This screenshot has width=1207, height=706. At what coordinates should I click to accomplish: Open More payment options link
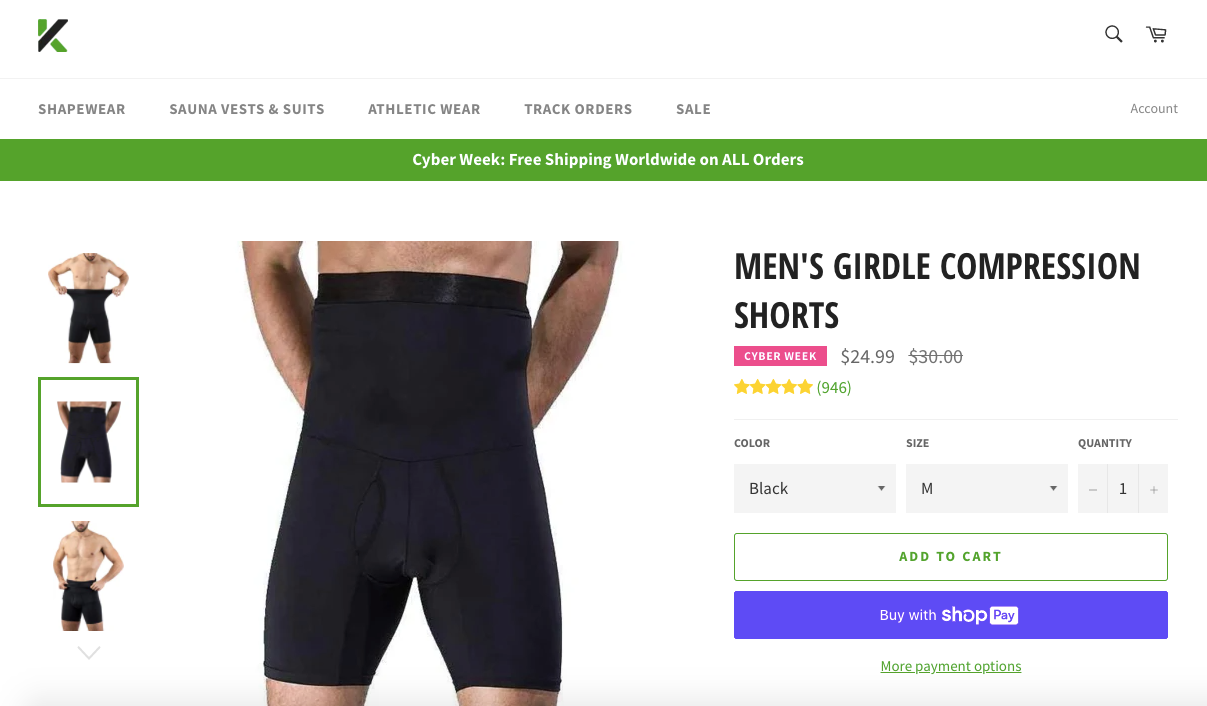point(951,666)
